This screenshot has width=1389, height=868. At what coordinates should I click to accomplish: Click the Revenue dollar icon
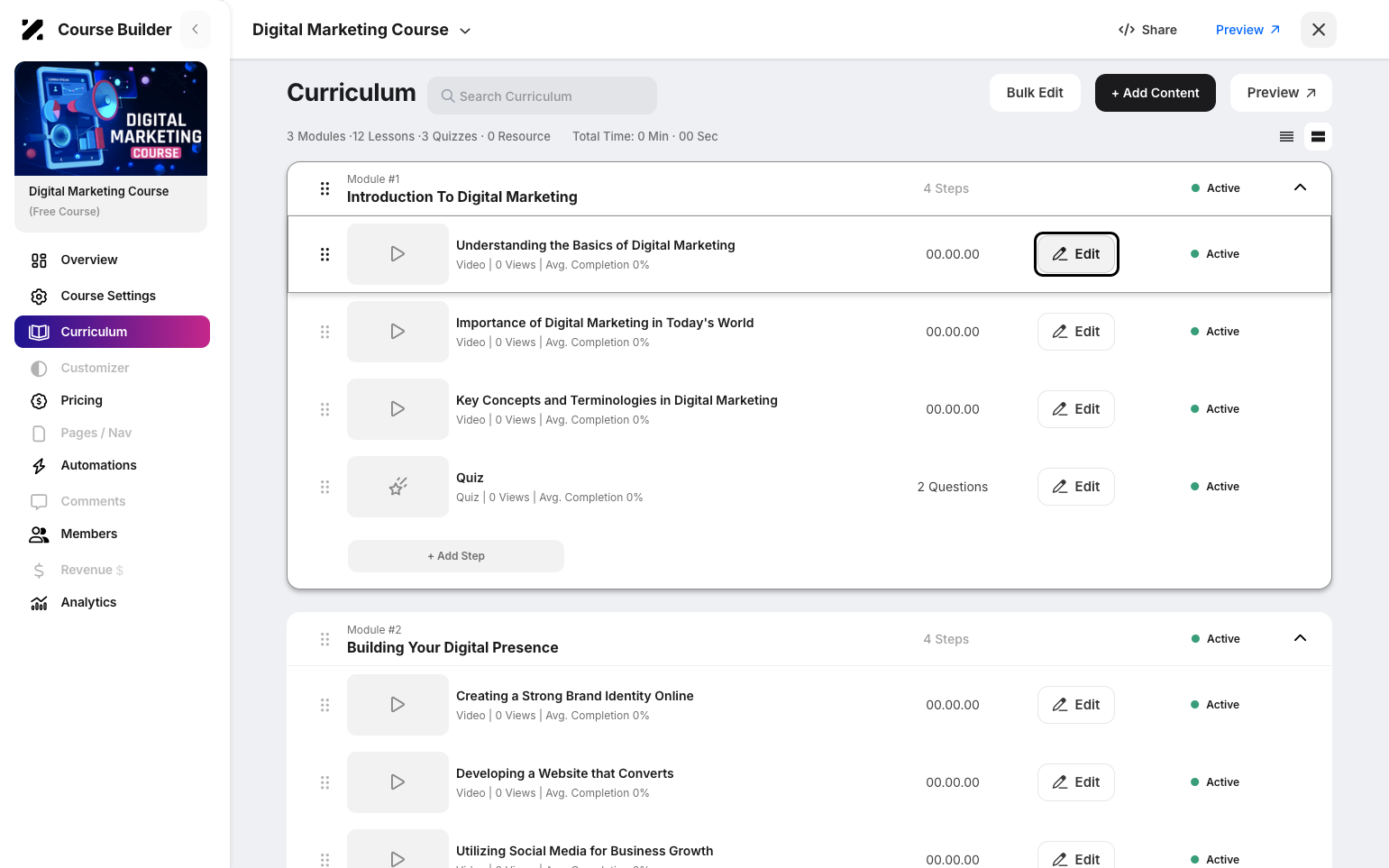coord(39,571)
